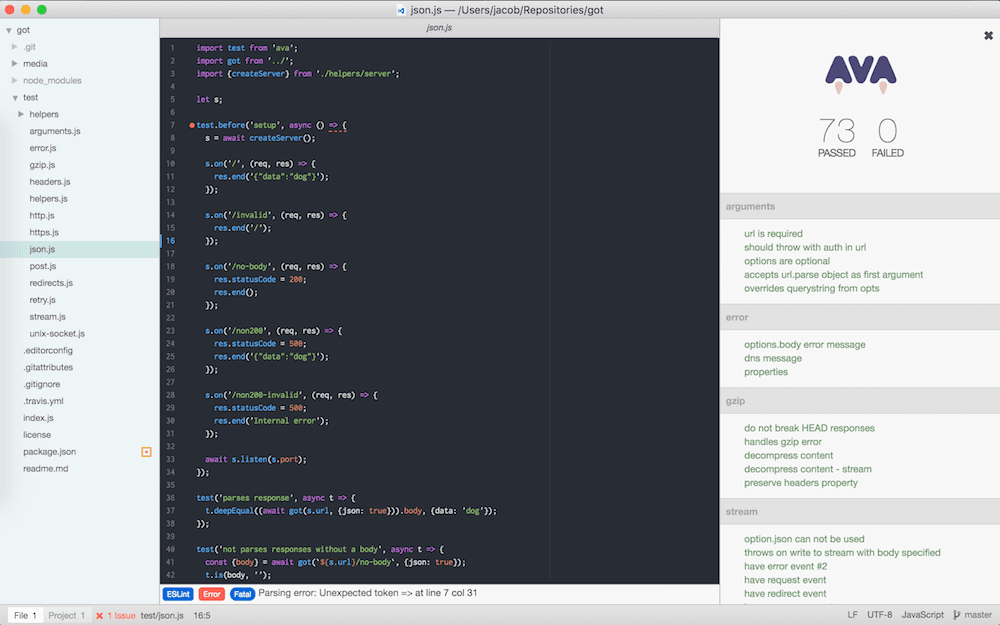Click the master branch label
The height and width of the screenshot is (625, 1000).
click(x=978, y=615)
